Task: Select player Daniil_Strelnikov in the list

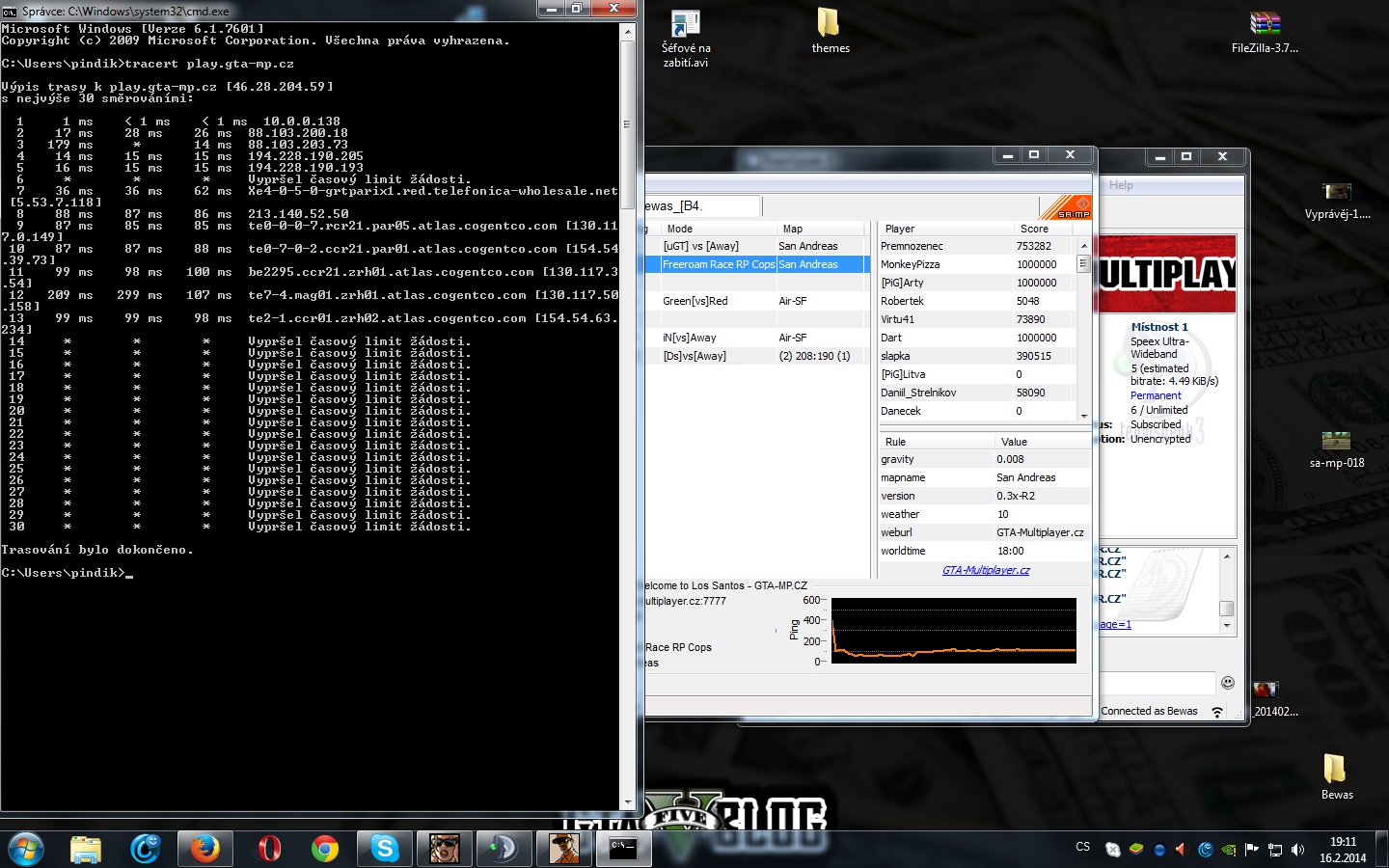Action: 977,393
